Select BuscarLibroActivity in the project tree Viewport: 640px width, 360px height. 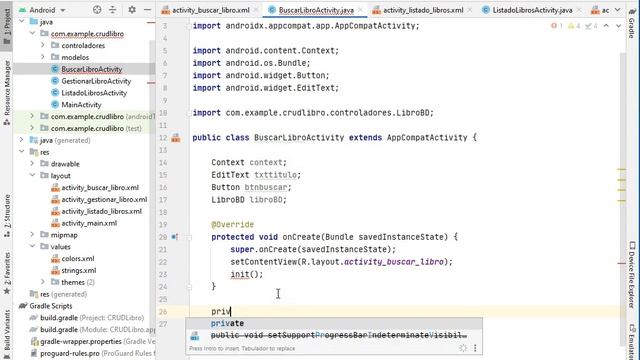[91, 69]
